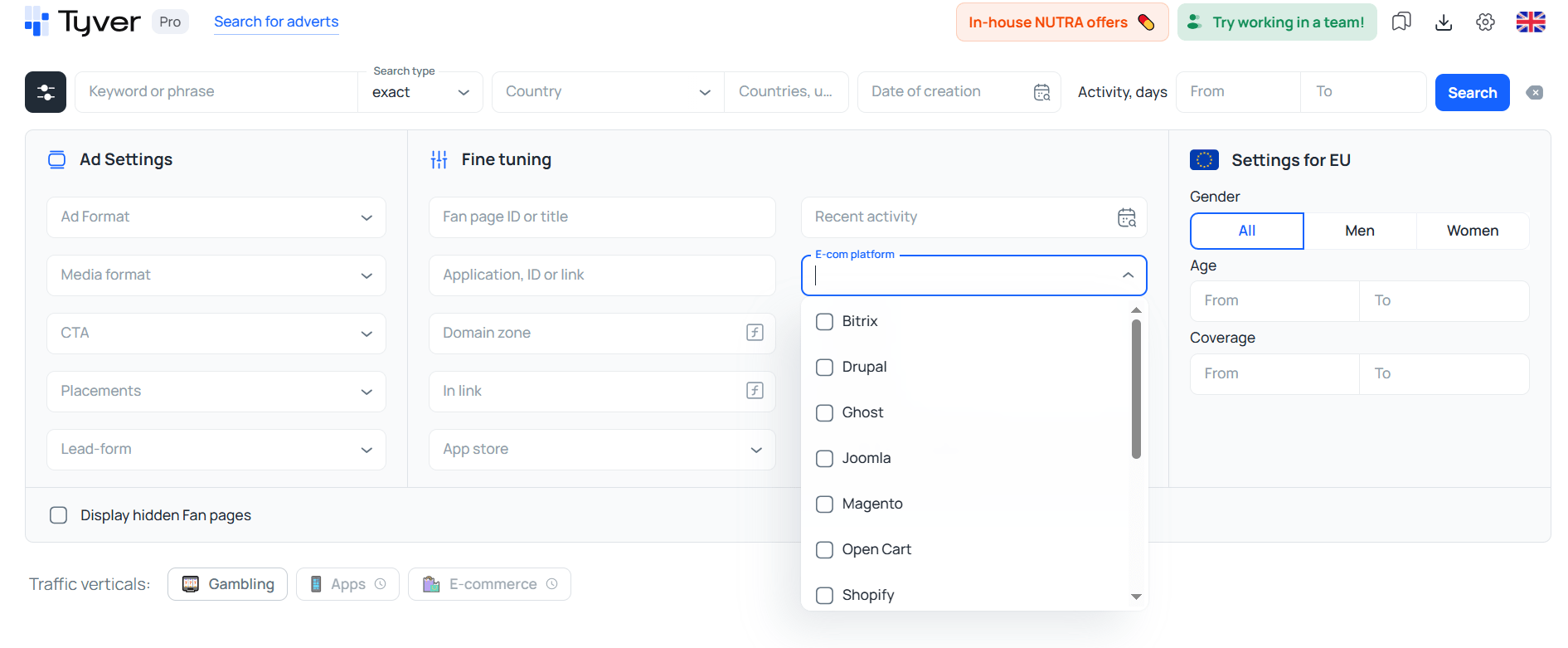1568x648 pixels.
Task: Click the Pro badge
Action: pyautogui.click(x=170, y=22)
